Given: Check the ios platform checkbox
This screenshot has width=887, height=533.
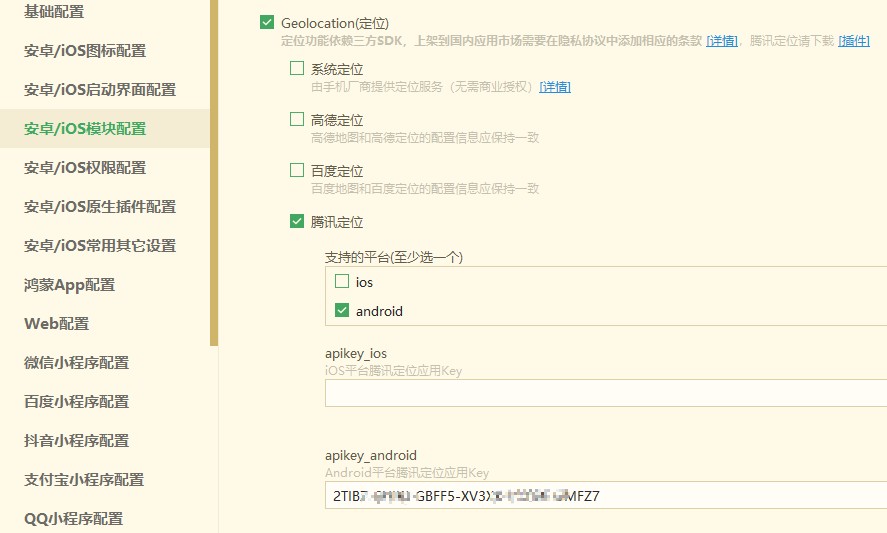Looking at the screenshot, I should pyautogui.click(x=343, y=282).
